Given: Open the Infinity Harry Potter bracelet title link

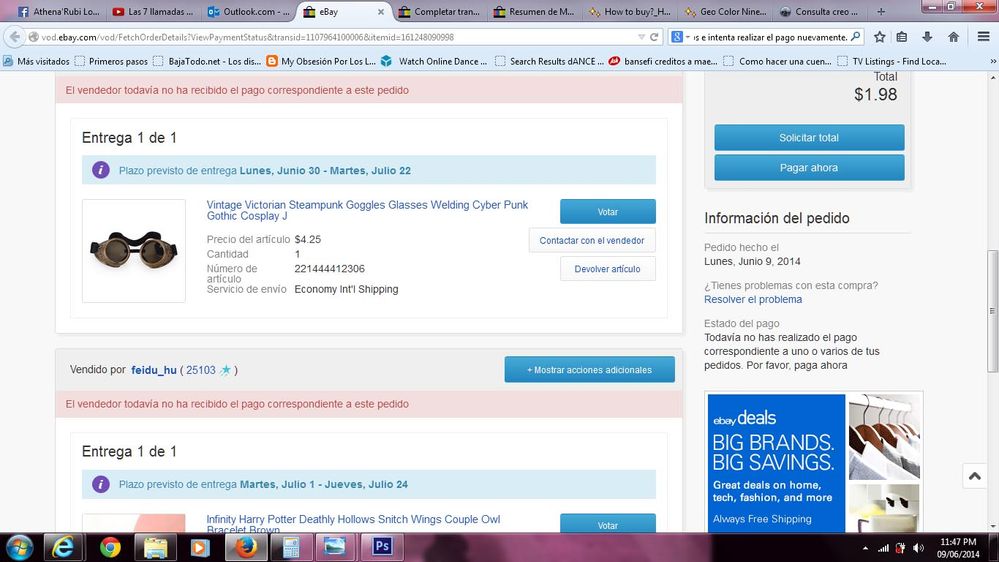Looking at the screenshot, I should (x=353, y=524).
